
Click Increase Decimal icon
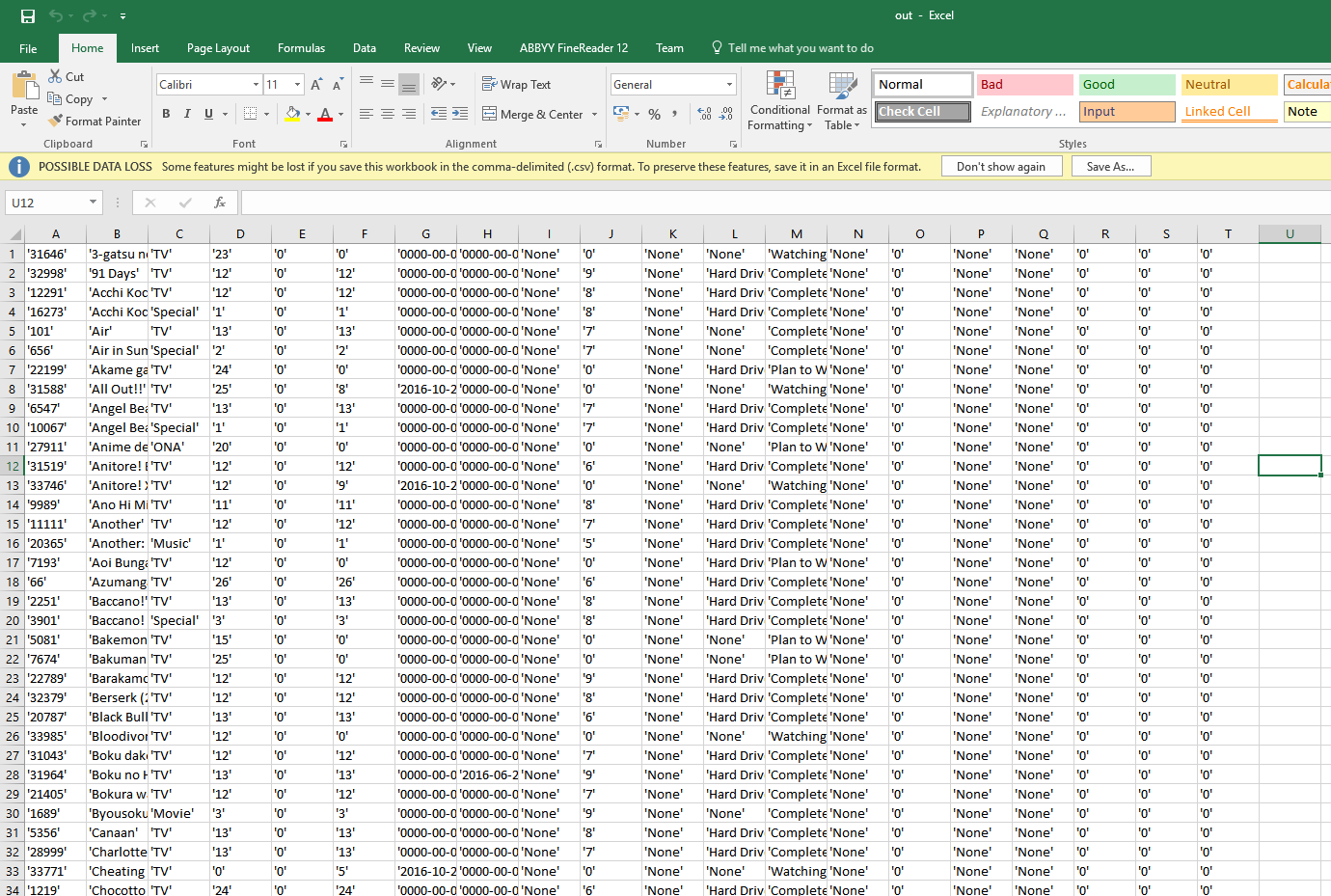[x=702, y=114]
